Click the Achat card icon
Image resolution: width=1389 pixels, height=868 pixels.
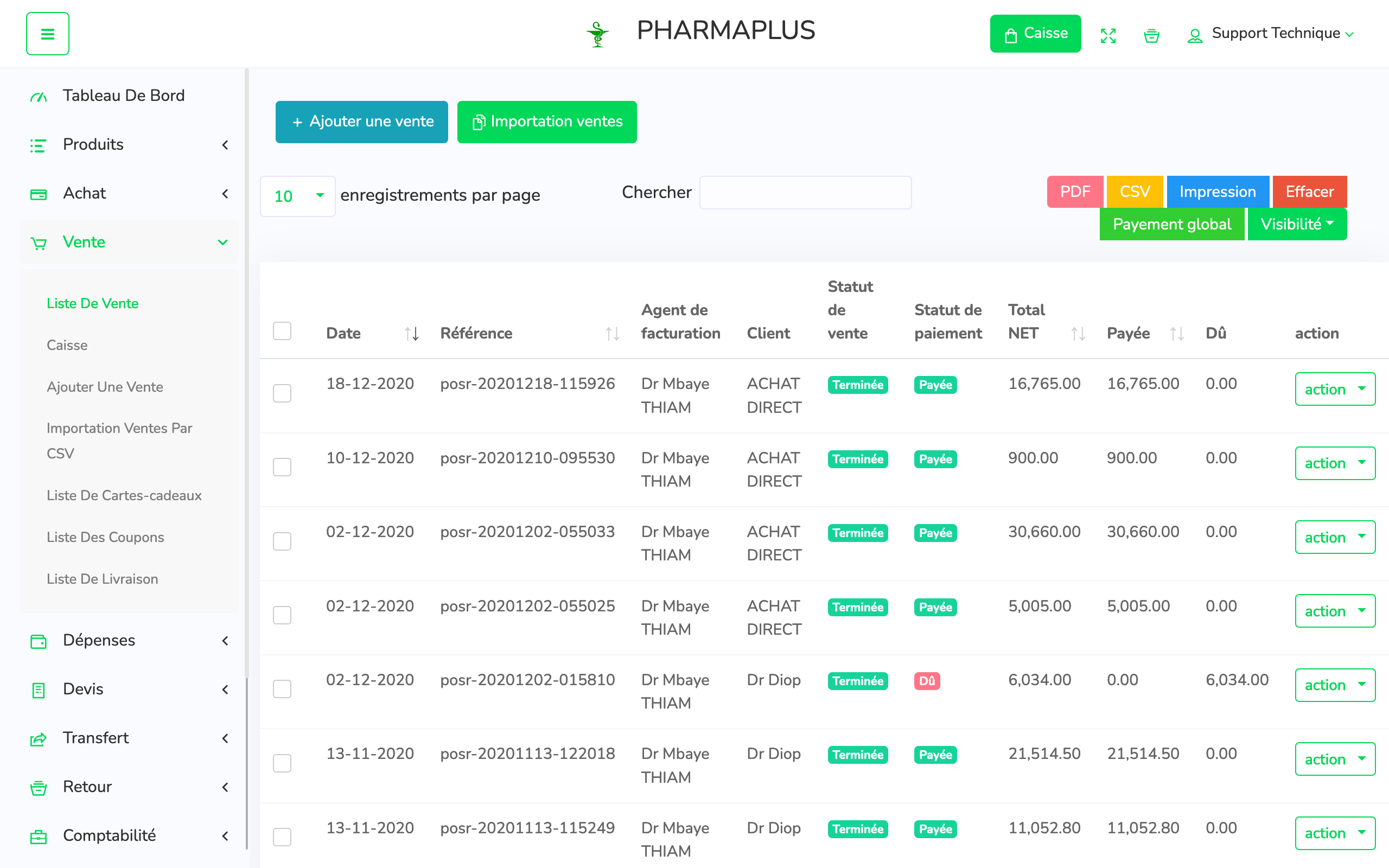(39, 194)
